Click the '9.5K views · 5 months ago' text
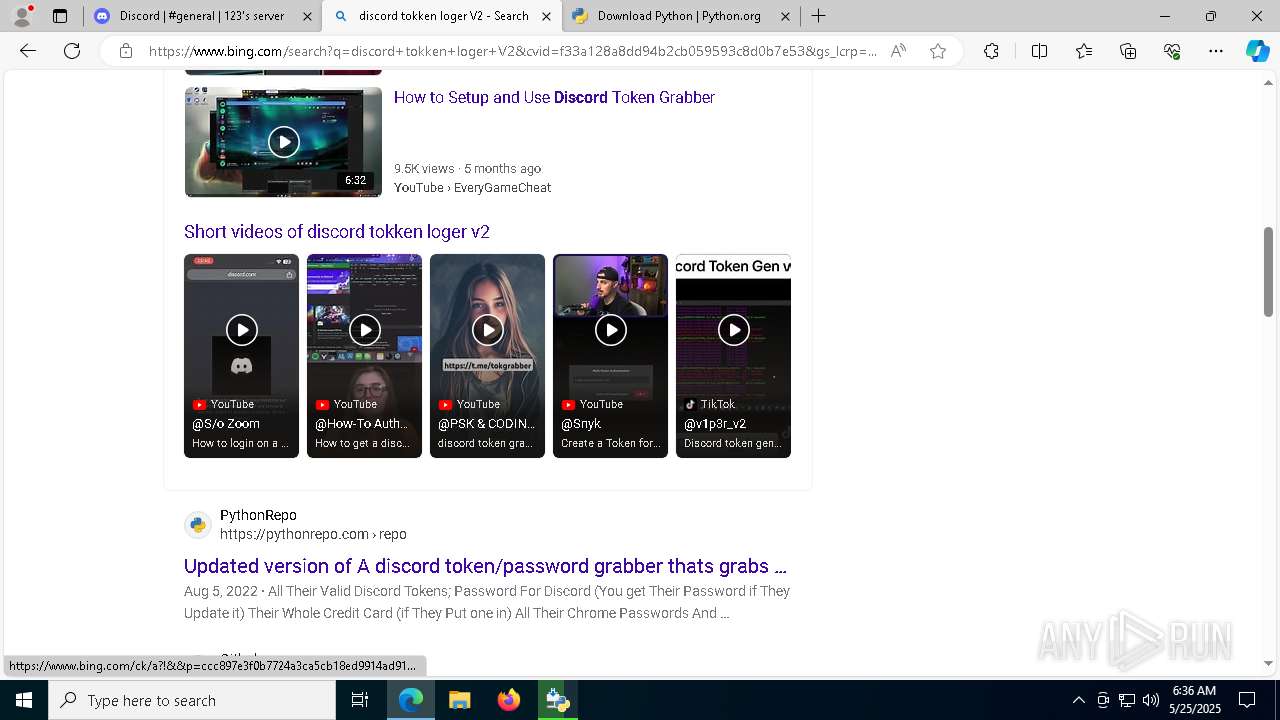The width and height of the screenshot is (1280, 720). [467, 168]
